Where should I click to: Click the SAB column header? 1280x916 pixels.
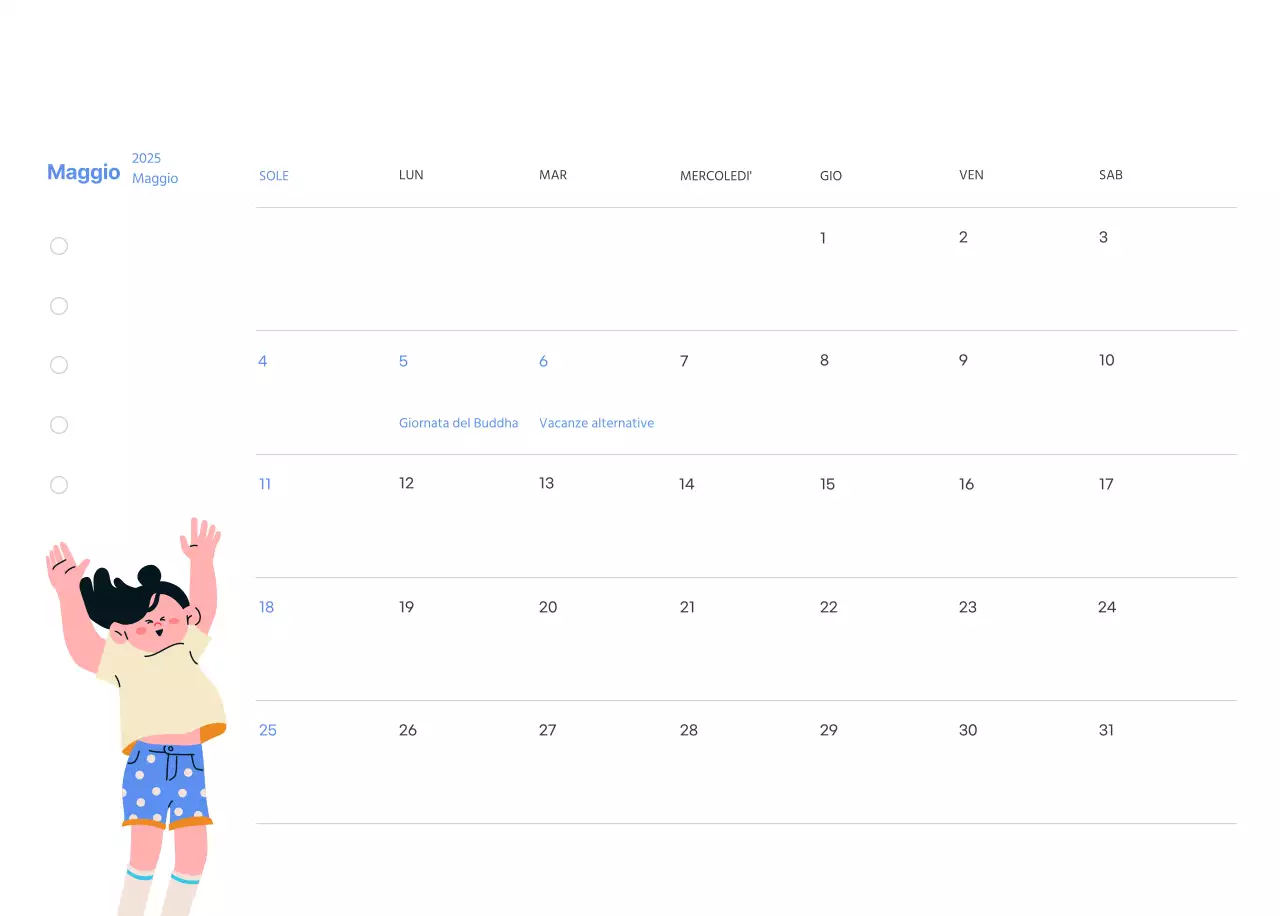[x=1110, y=175]
